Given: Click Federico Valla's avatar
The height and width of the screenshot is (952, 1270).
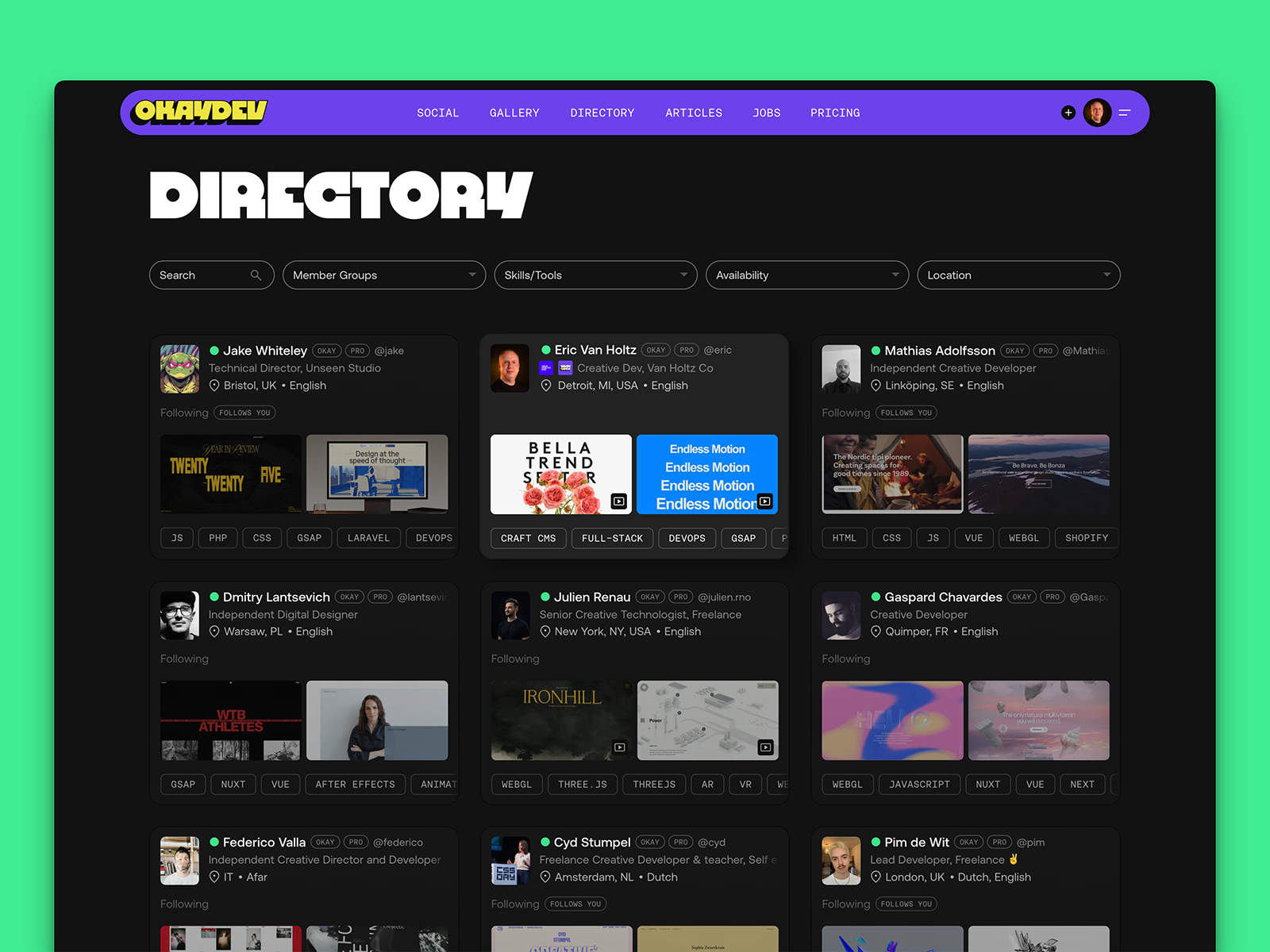Looking at the screenshot, I should [x=179, y=861].
